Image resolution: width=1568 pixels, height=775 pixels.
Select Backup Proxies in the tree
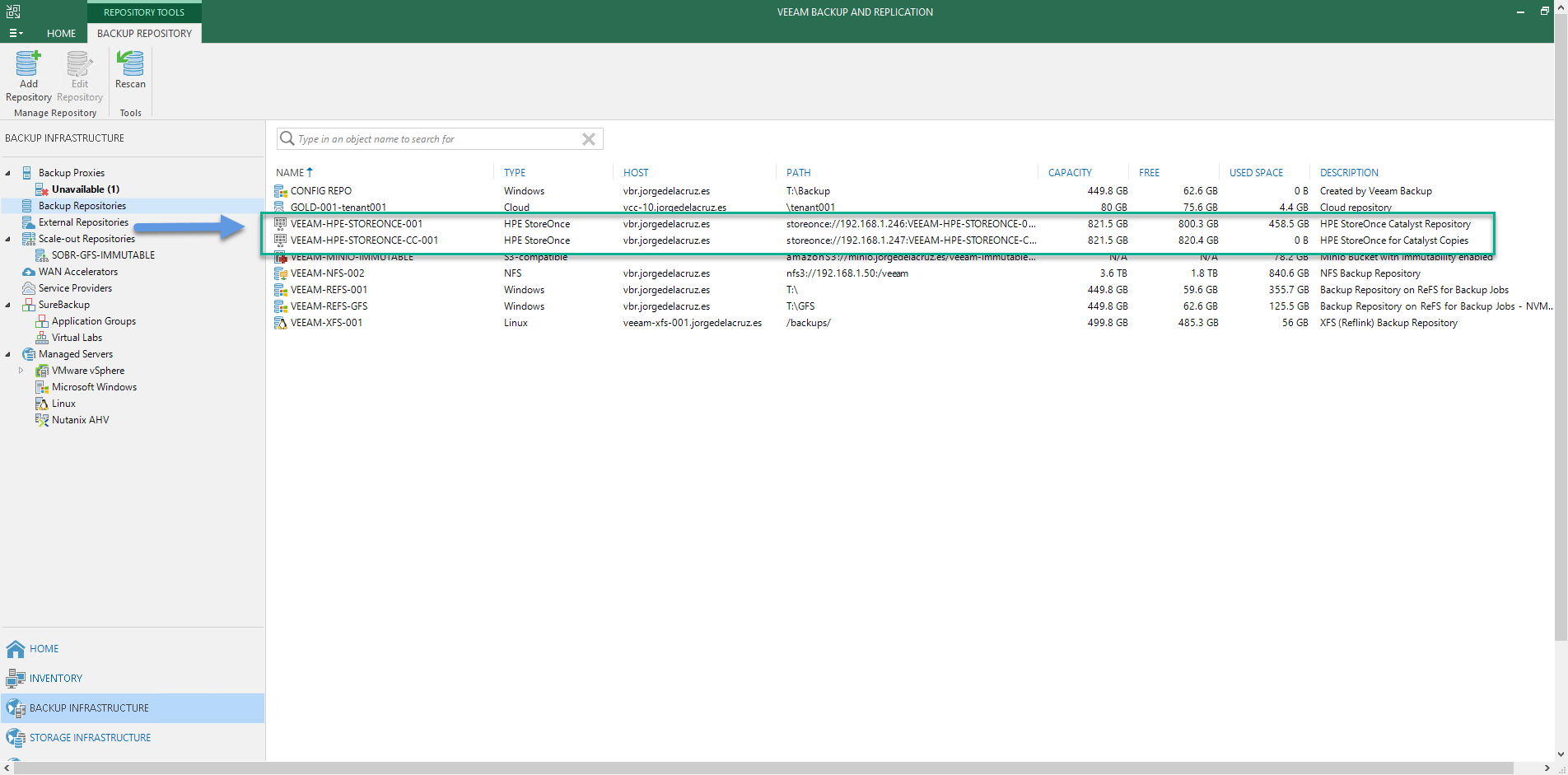coord(72,173)
